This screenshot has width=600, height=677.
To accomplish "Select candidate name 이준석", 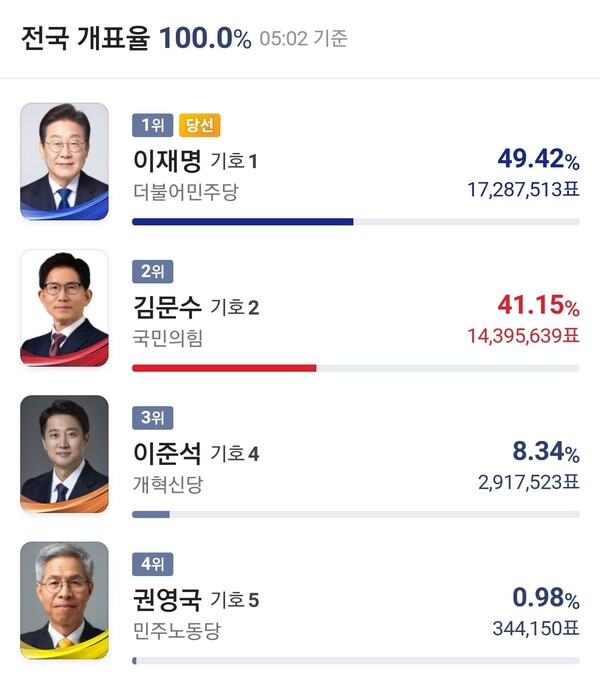I will [167, 453].
